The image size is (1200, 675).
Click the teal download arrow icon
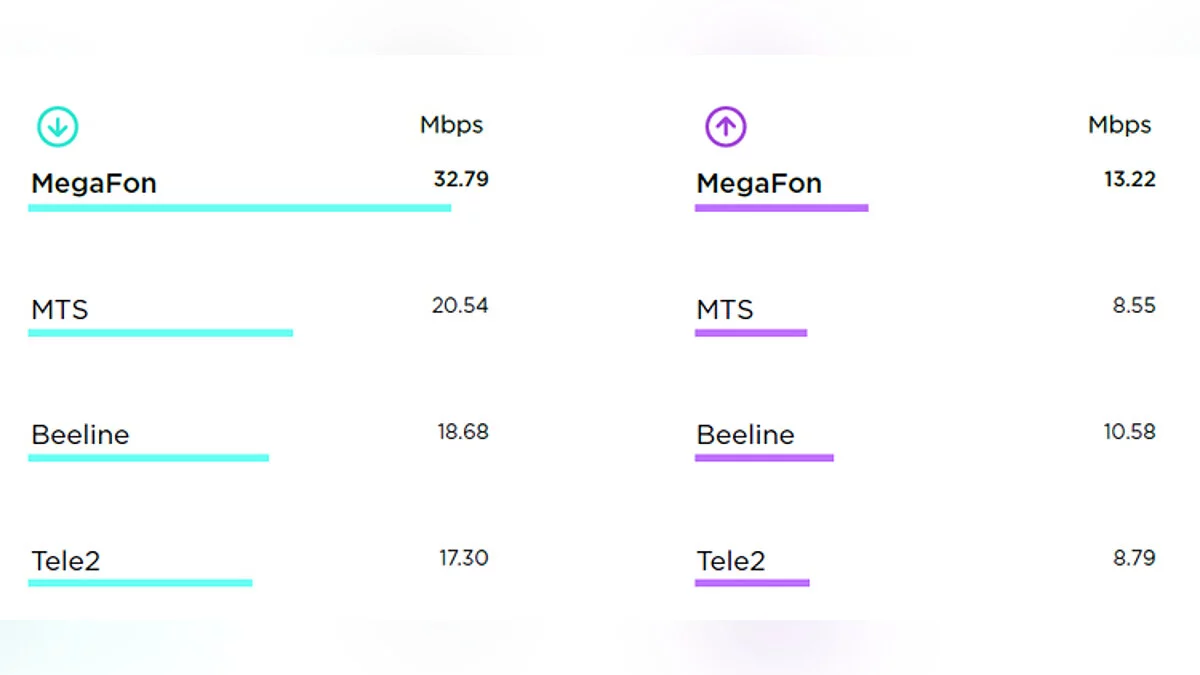click(x=58, y=127)
